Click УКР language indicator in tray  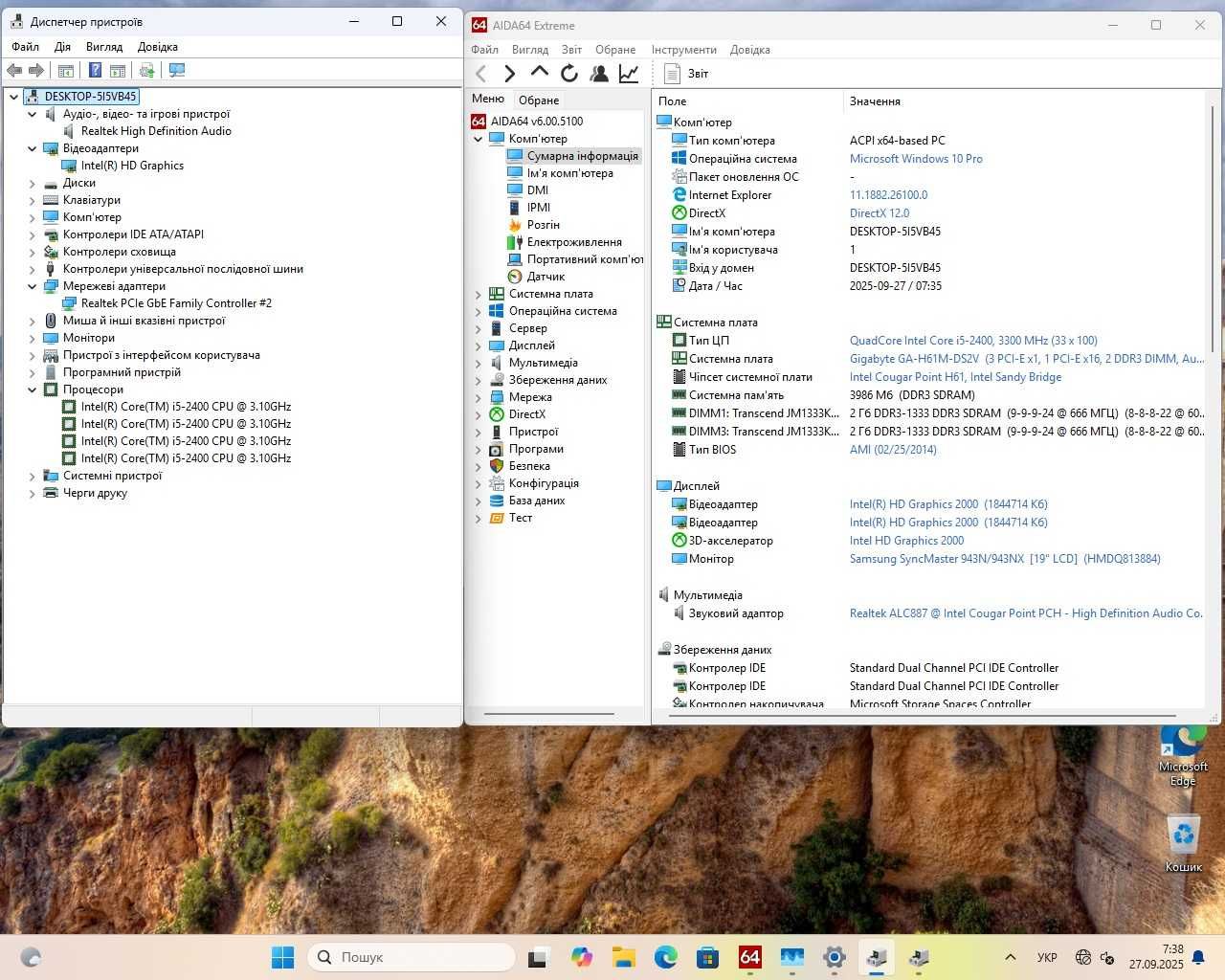click(1047, 957)
